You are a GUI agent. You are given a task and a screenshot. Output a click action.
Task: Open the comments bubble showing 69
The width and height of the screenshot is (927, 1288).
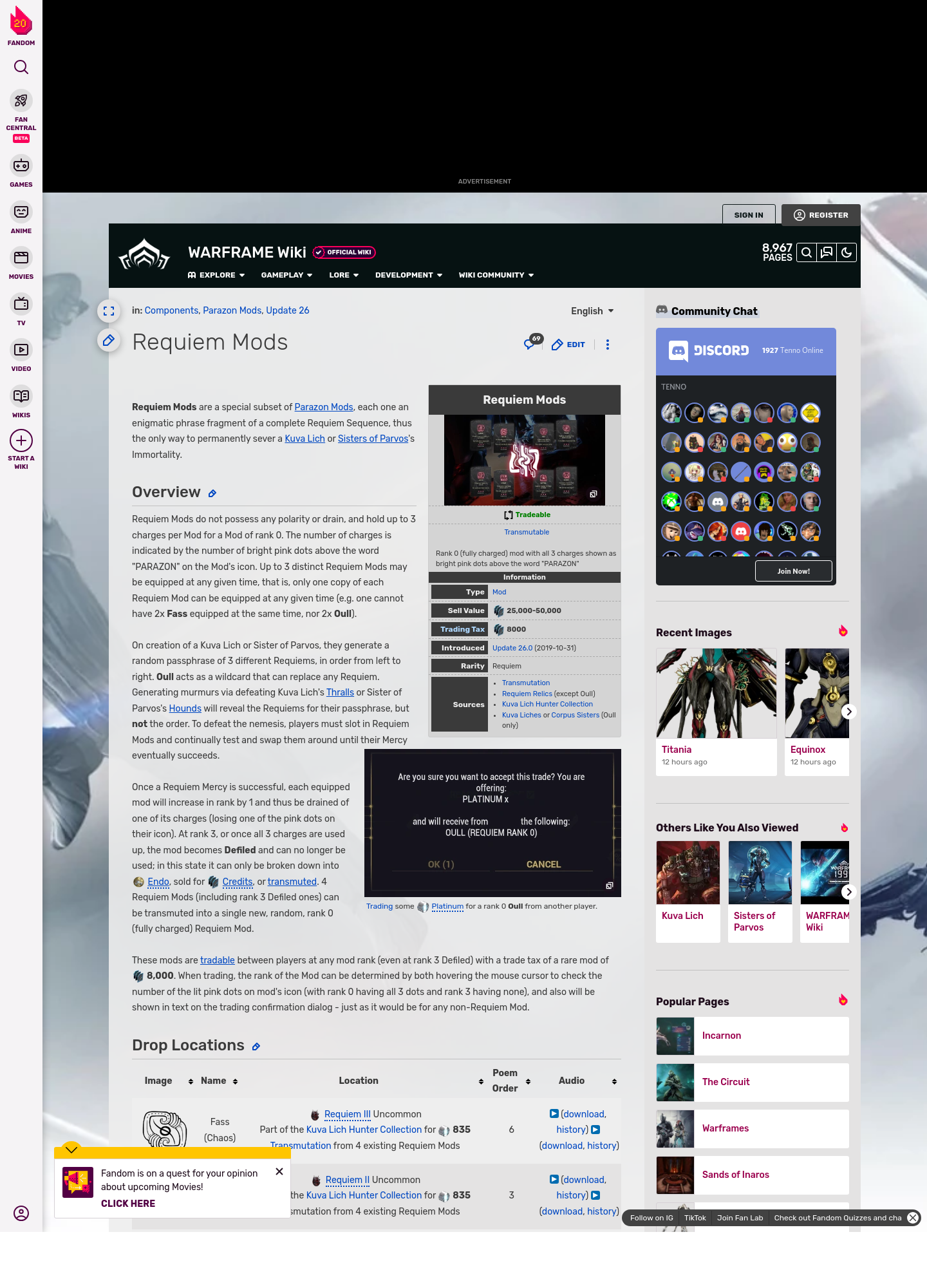click(x=533, y=342)
